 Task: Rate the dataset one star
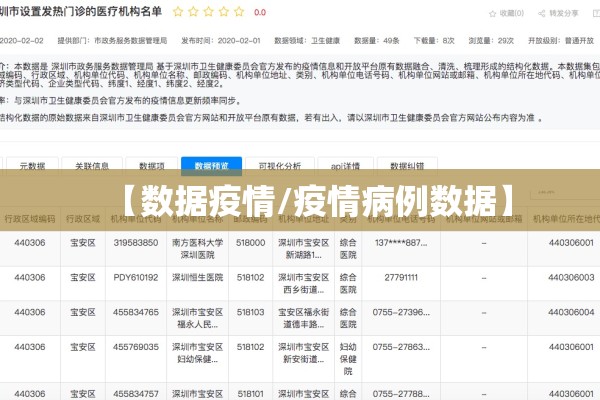coord(178,11)
